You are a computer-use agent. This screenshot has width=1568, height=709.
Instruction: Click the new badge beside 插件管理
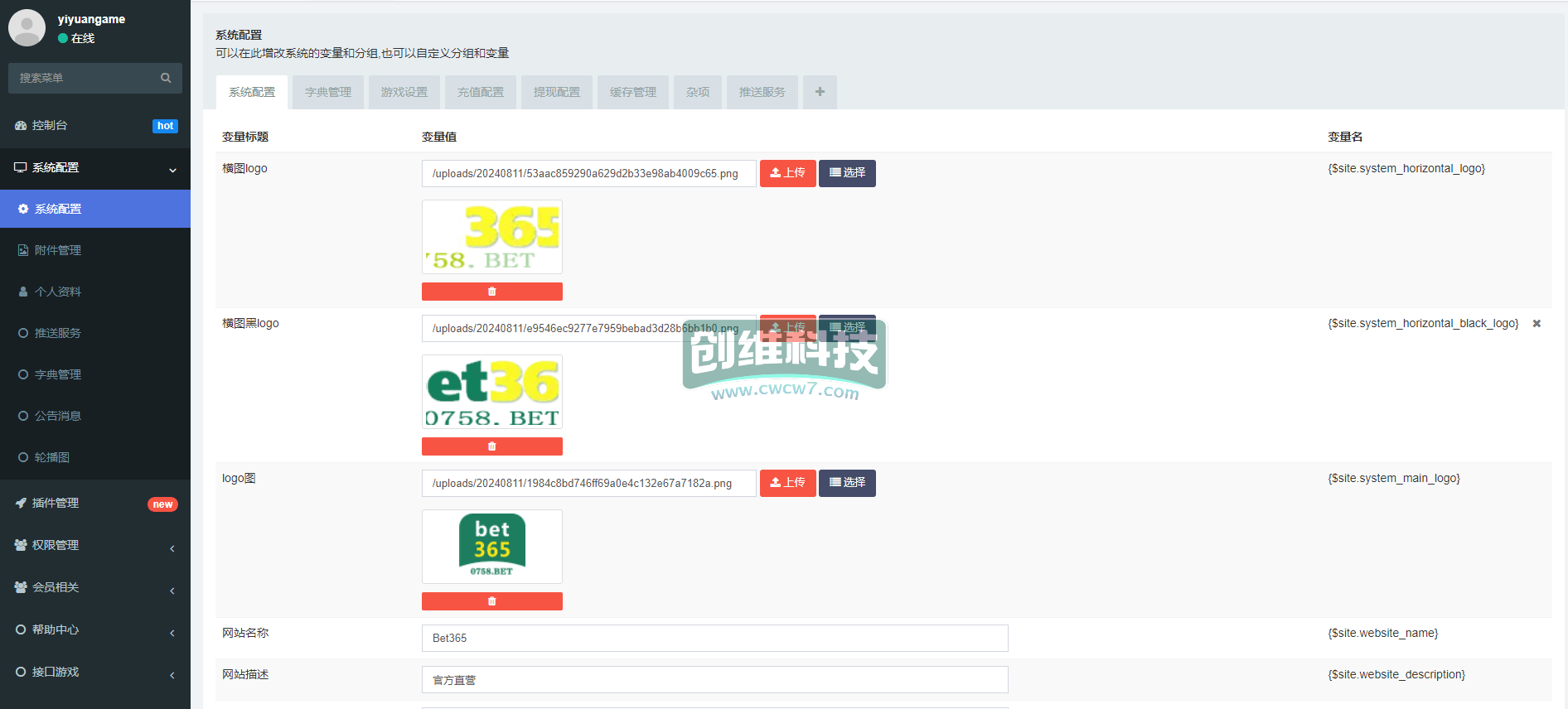point(162,504)
